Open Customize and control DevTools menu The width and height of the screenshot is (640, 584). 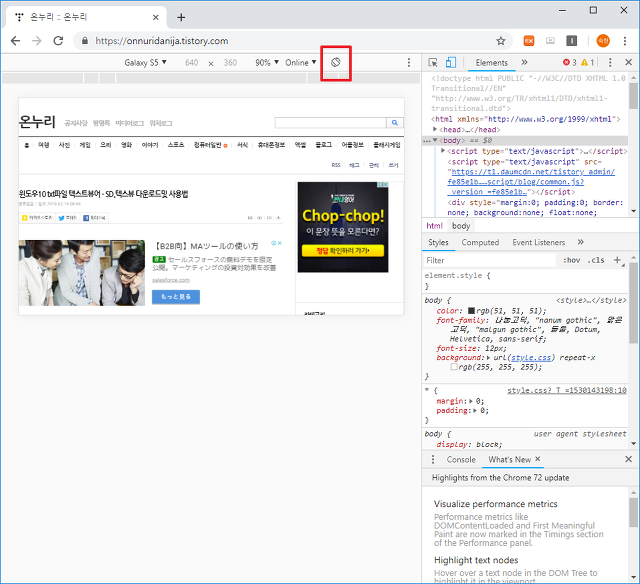610,62
